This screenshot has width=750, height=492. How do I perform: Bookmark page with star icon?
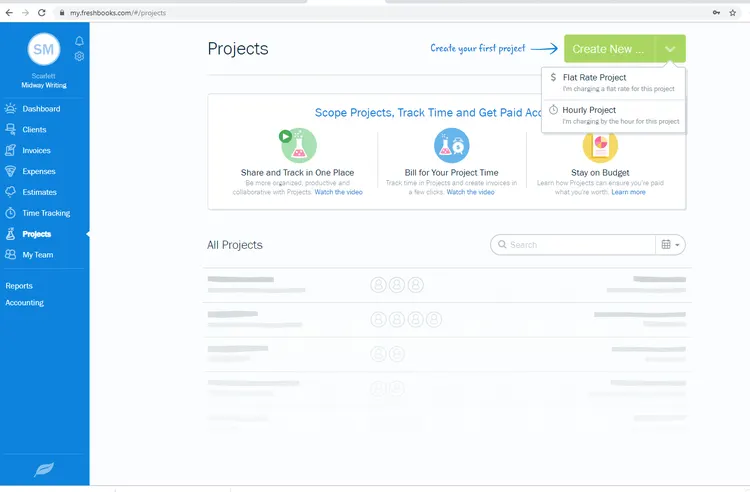click(x=732, y=13)
